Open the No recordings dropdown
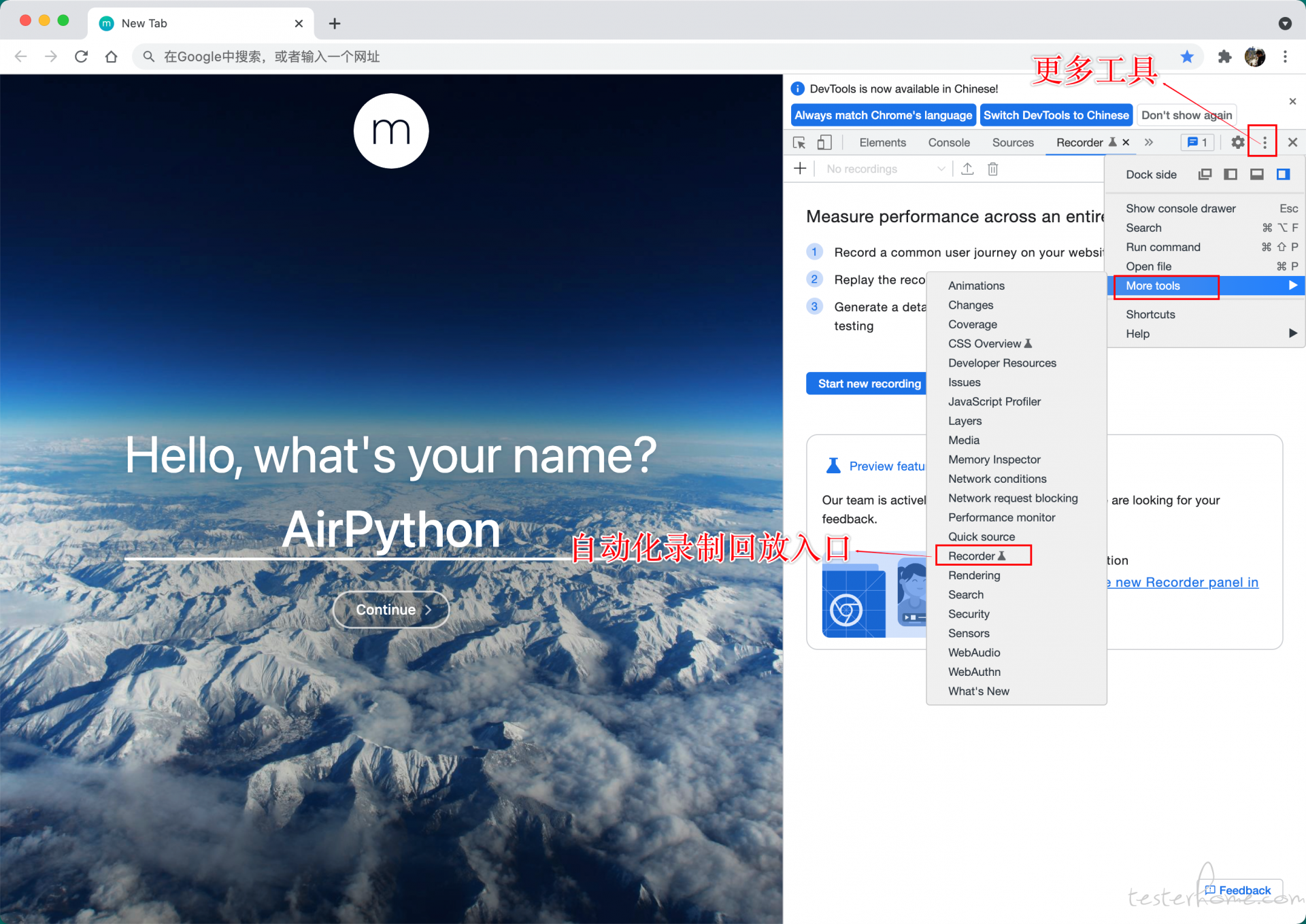Screen dimensions: 1306x924 pos(885,169)
